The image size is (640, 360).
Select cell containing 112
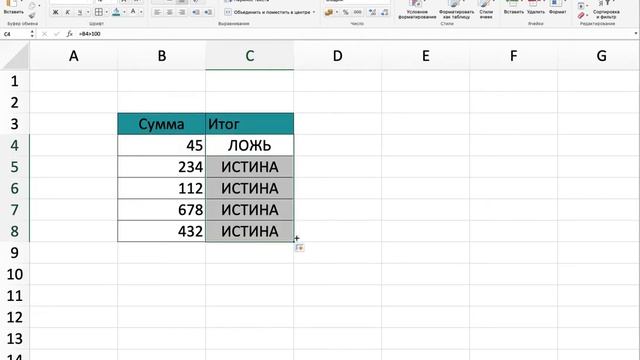162,188
